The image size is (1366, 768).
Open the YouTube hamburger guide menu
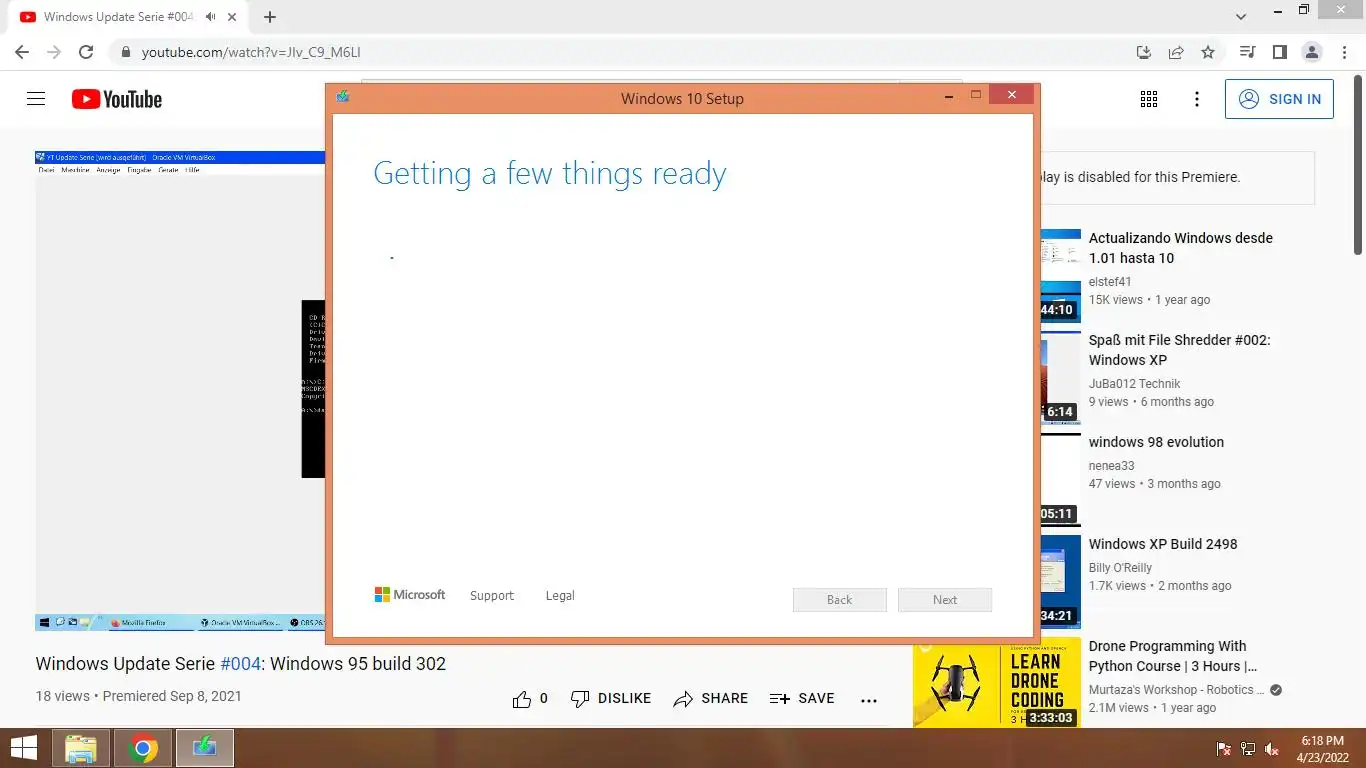click(36, 99)
